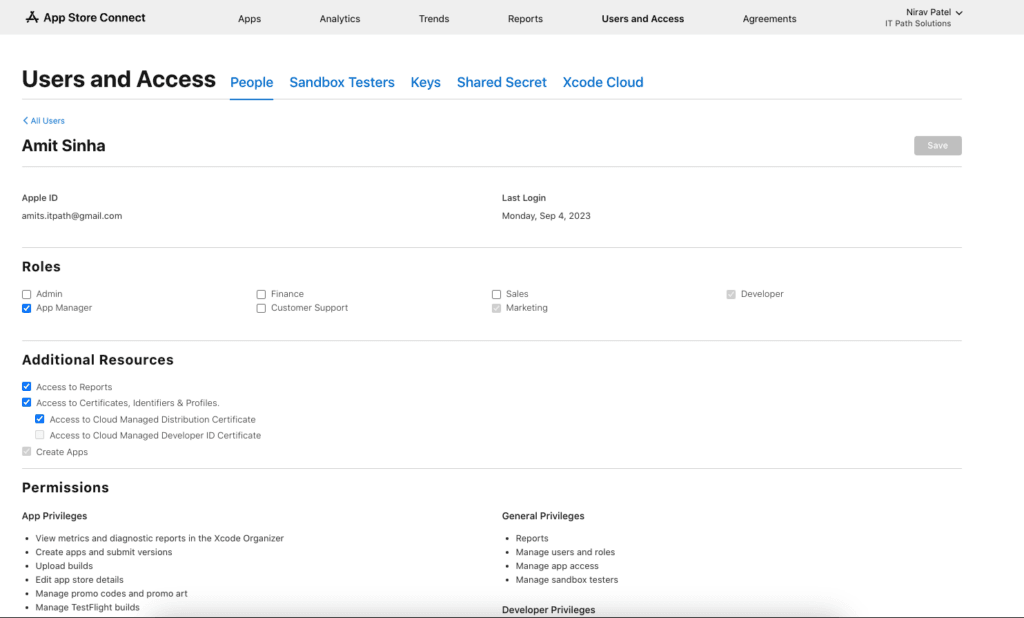Open the Reports navigation item
Image resolution: width=1024 pixels, height=618 pixels.
525,19
